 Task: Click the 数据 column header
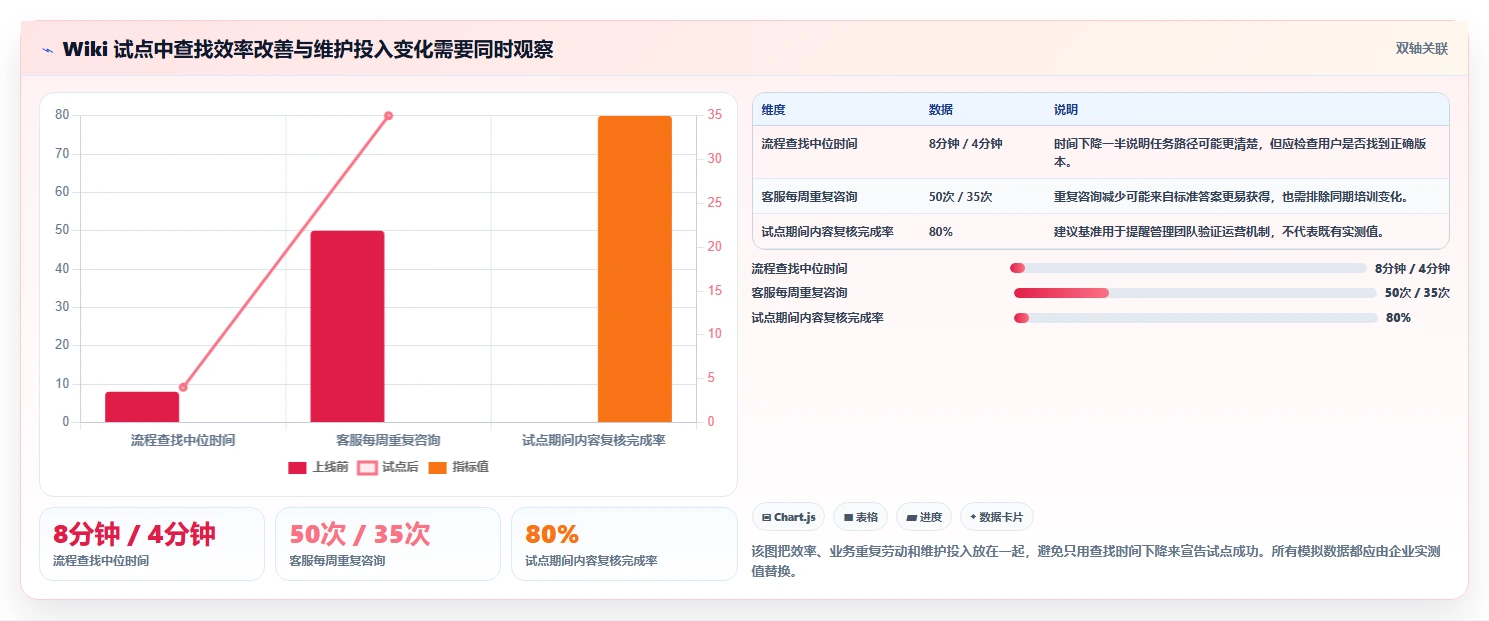pyautogui.click(x=941, y=109)
